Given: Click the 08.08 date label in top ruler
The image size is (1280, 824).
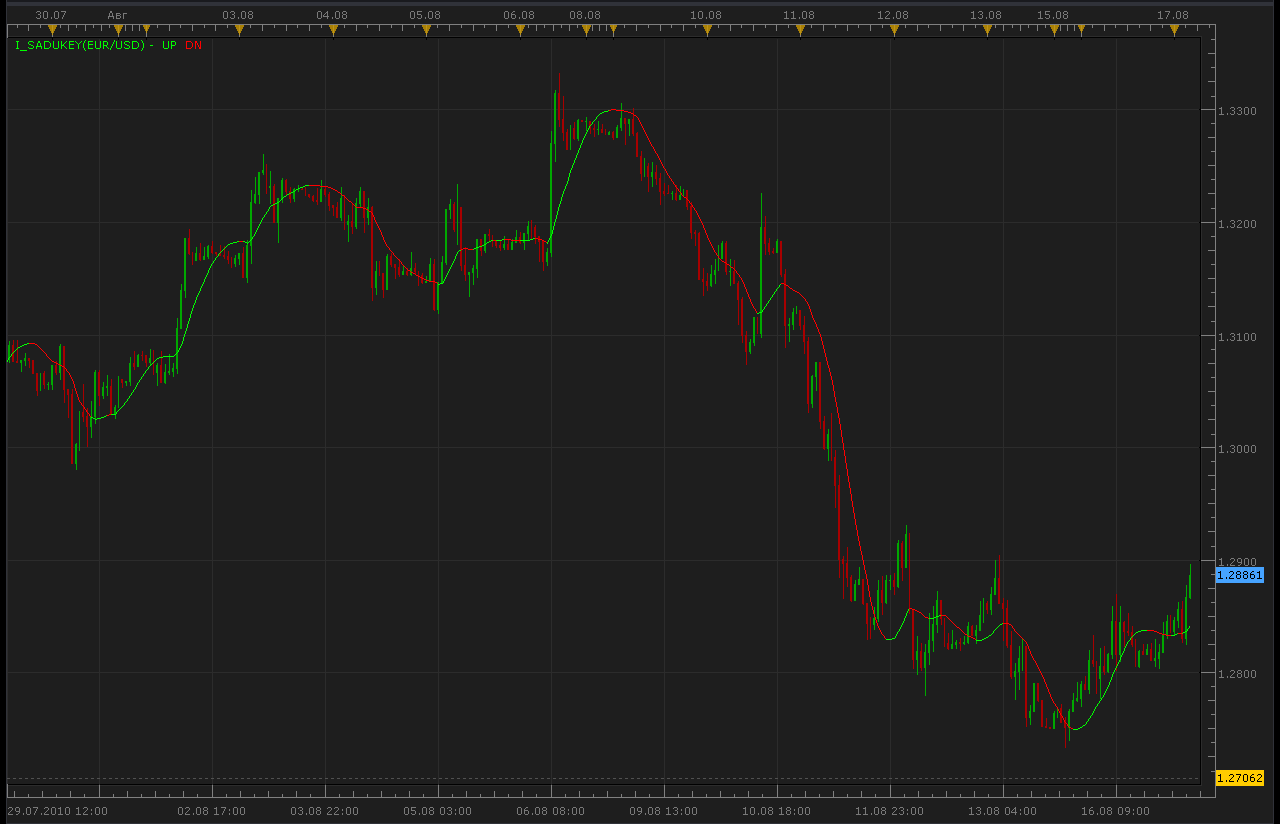Looking at the screenshot, I should click(585, 15).
